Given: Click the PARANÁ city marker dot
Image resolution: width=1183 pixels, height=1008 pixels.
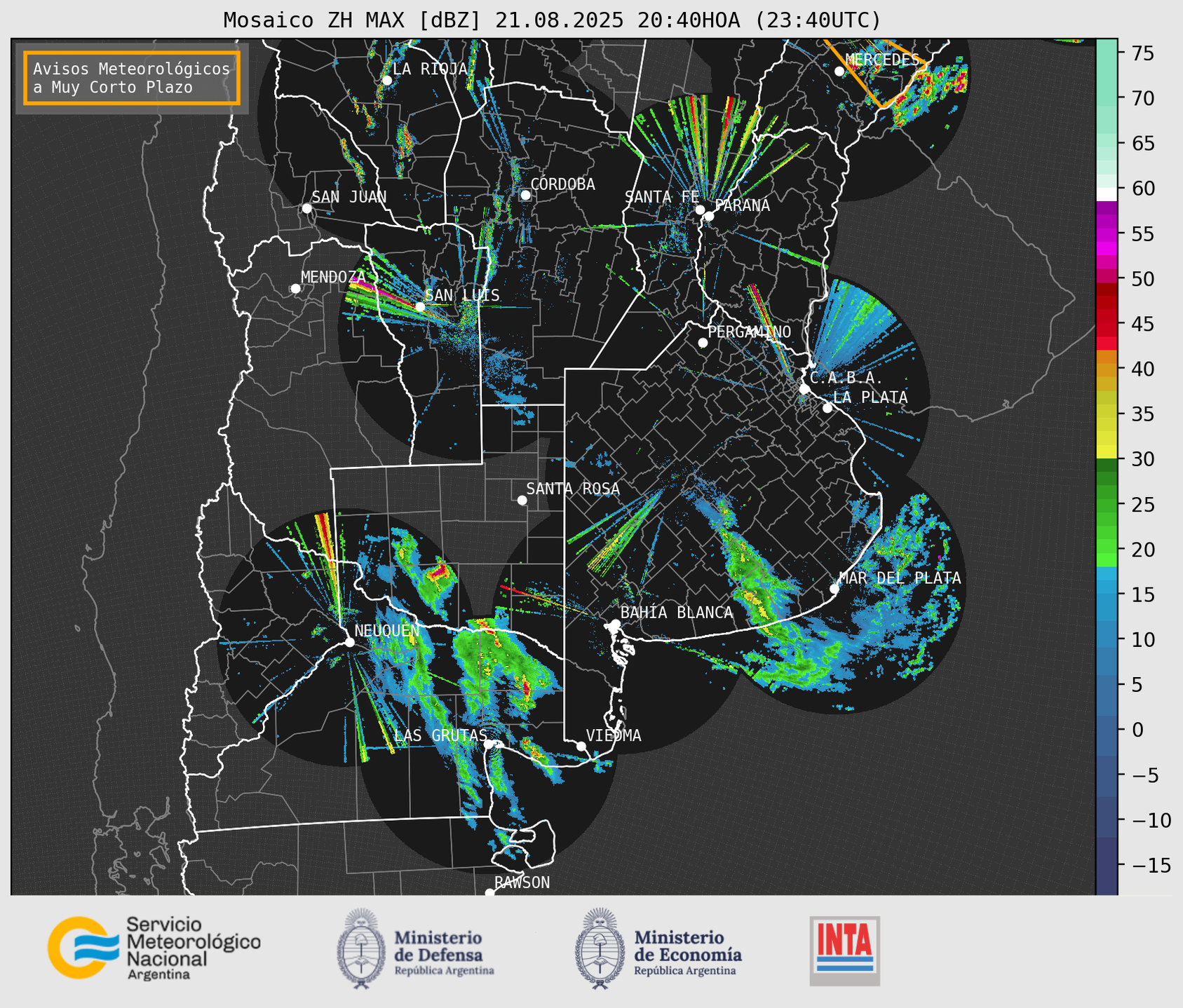Looking at the screenshot, I should pos(709,216).
